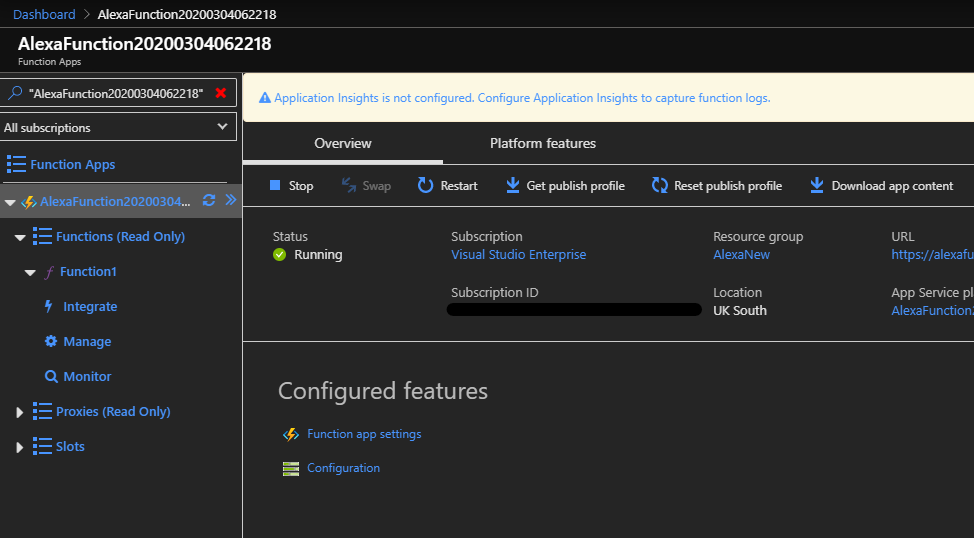
Task: Open the Manage page
Action: pos(88,341)
